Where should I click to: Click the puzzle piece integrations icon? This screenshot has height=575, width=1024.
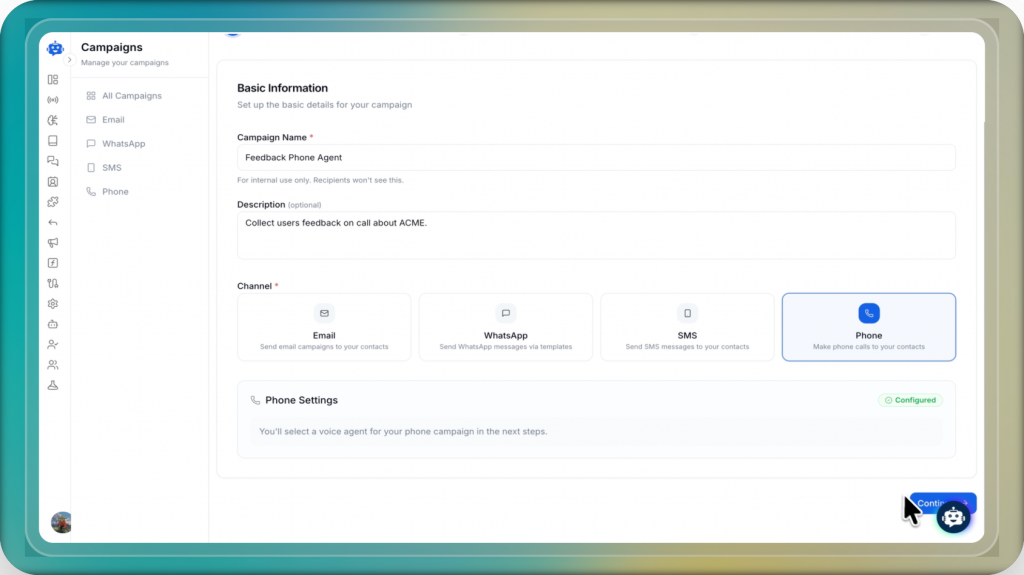point(53,202)
